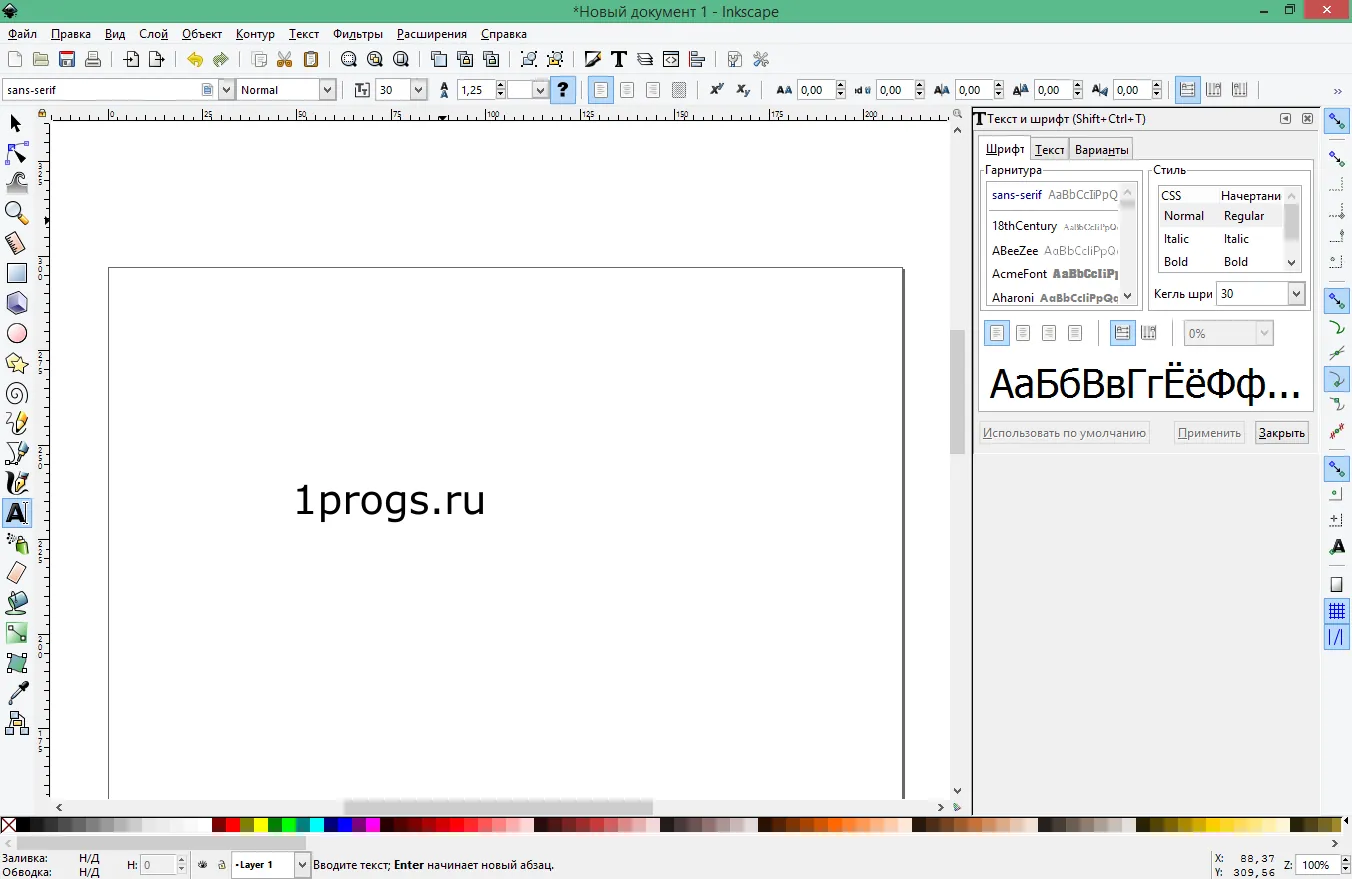Select the Spiral tool

coord(16,393)
